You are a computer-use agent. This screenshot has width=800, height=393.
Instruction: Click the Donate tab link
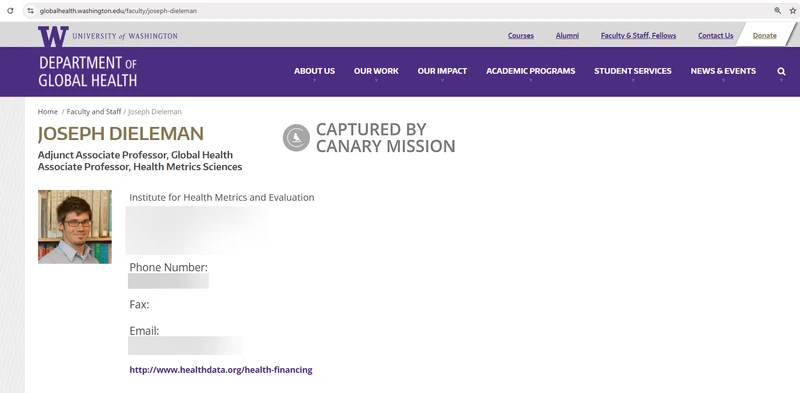click(x=764, y=36)
